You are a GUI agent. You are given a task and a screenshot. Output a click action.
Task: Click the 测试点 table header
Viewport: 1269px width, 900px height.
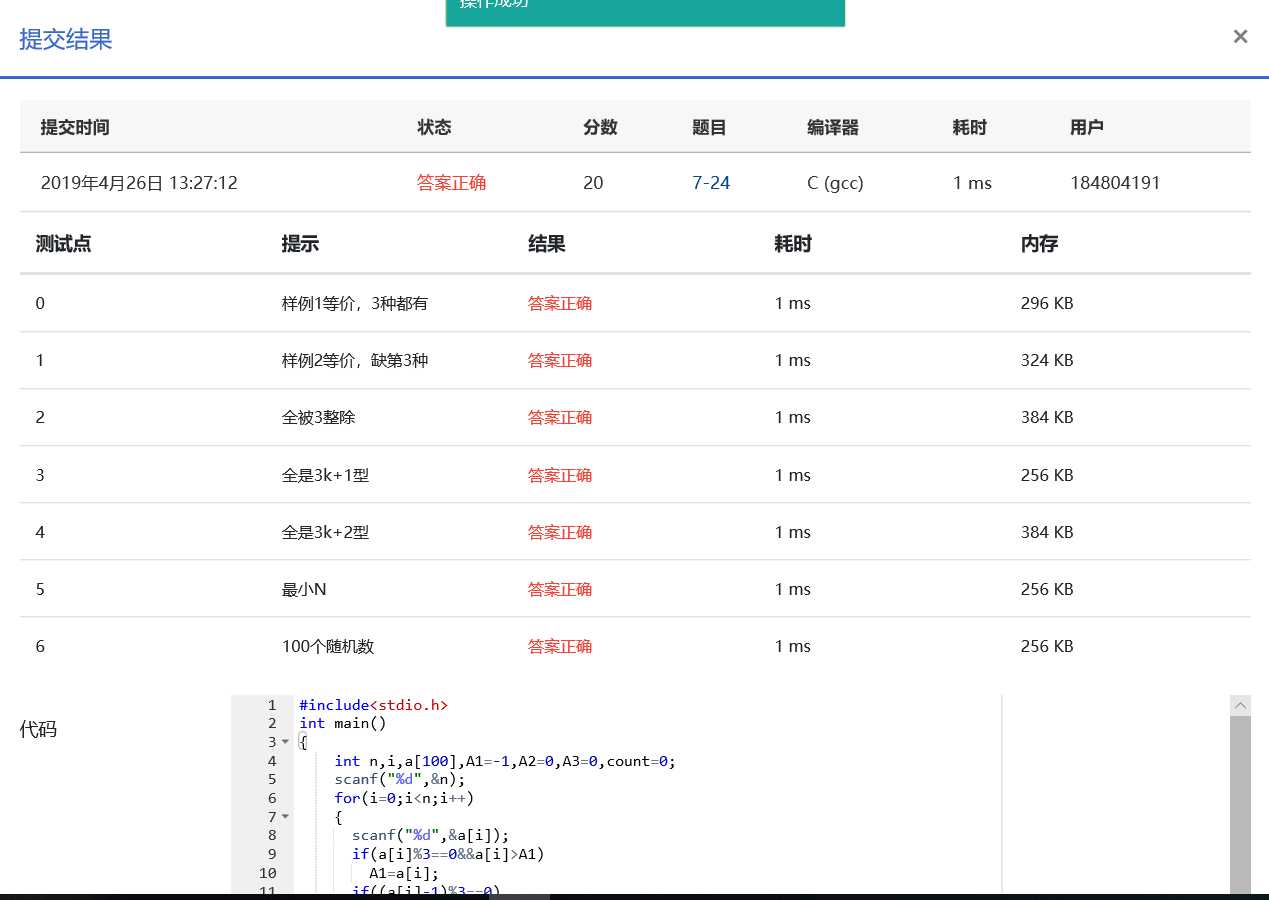pos(63,243)
